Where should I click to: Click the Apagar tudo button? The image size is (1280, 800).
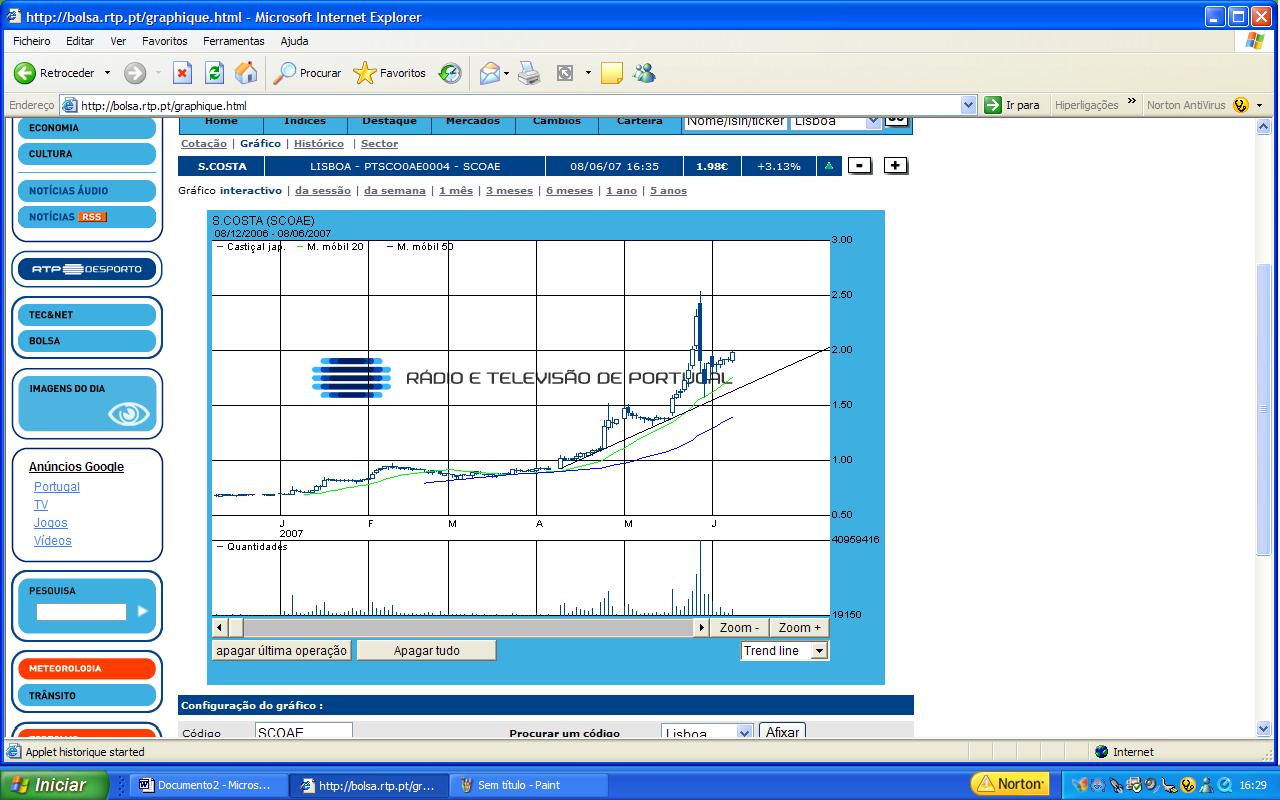coord(427,651)
